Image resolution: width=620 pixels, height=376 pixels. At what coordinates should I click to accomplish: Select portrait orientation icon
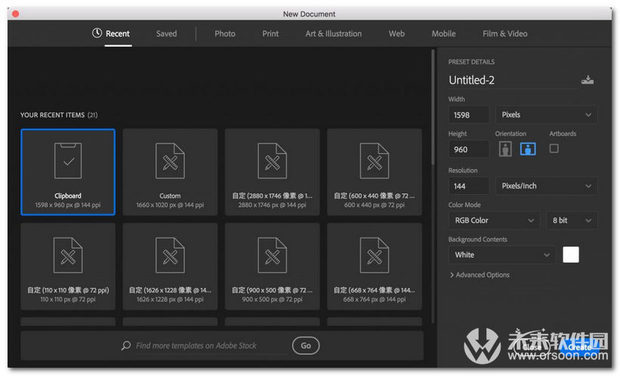coord(505,149)
